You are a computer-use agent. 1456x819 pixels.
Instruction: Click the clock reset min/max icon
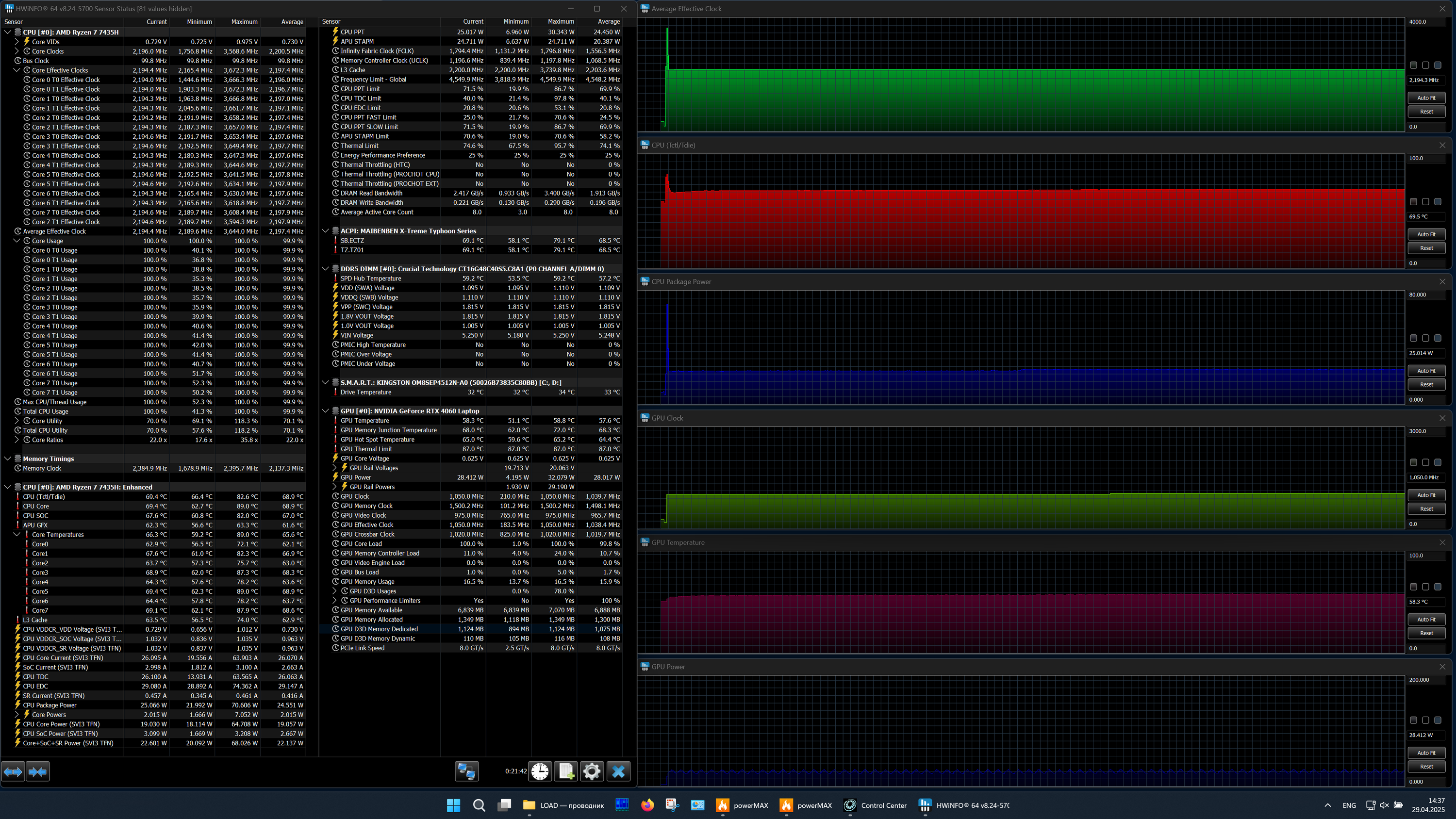click(540, 771)
